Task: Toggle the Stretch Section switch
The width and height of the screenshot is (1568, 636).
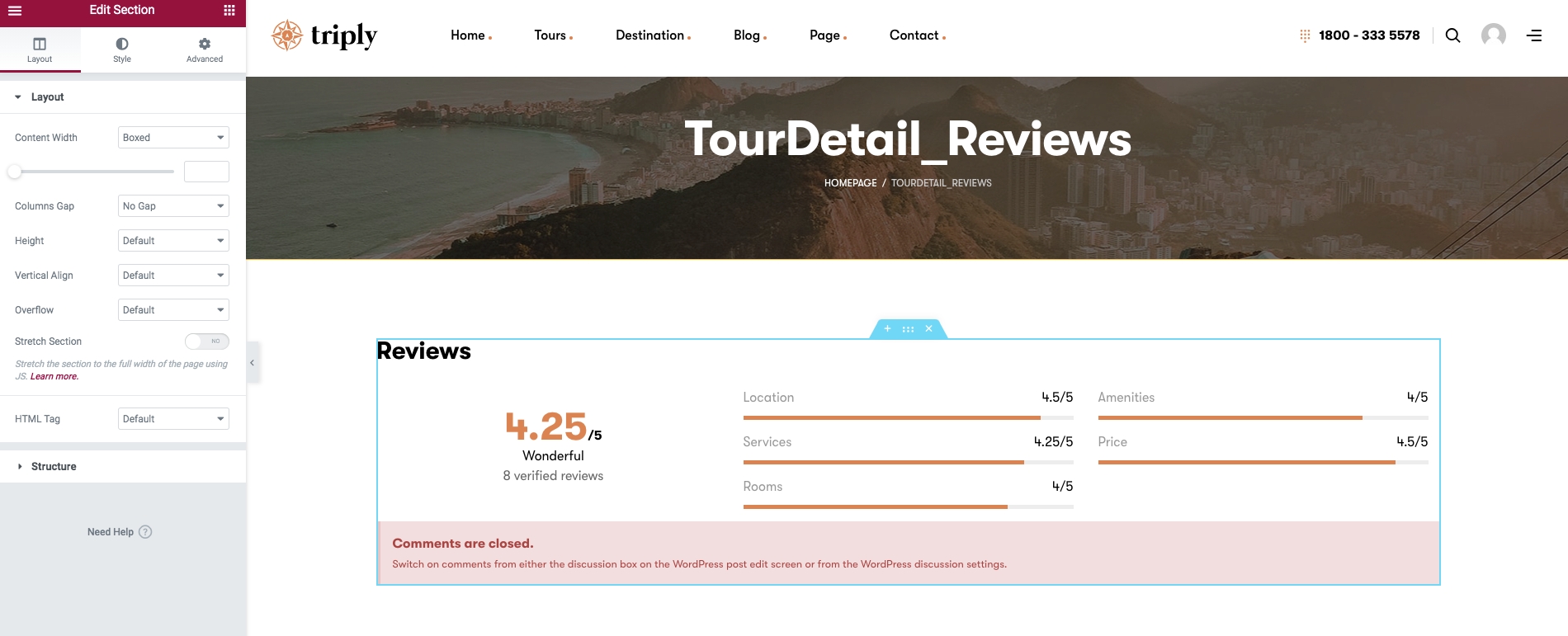Action: (x=206, y=342)
